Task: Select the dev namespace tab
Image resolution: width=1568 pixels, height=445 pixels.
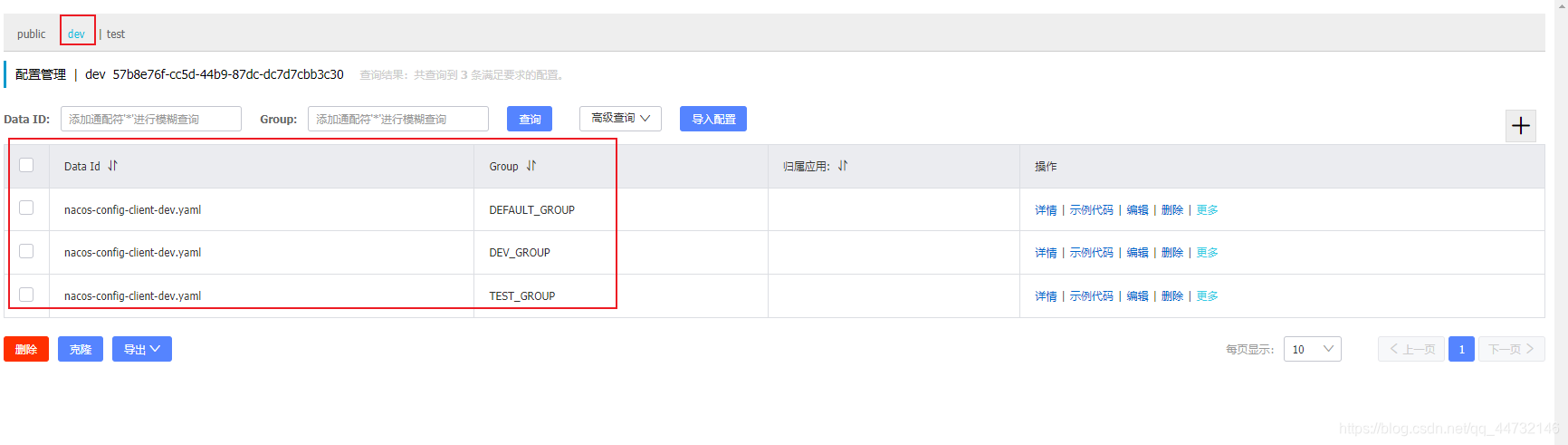Action: [x=77, y=34]
